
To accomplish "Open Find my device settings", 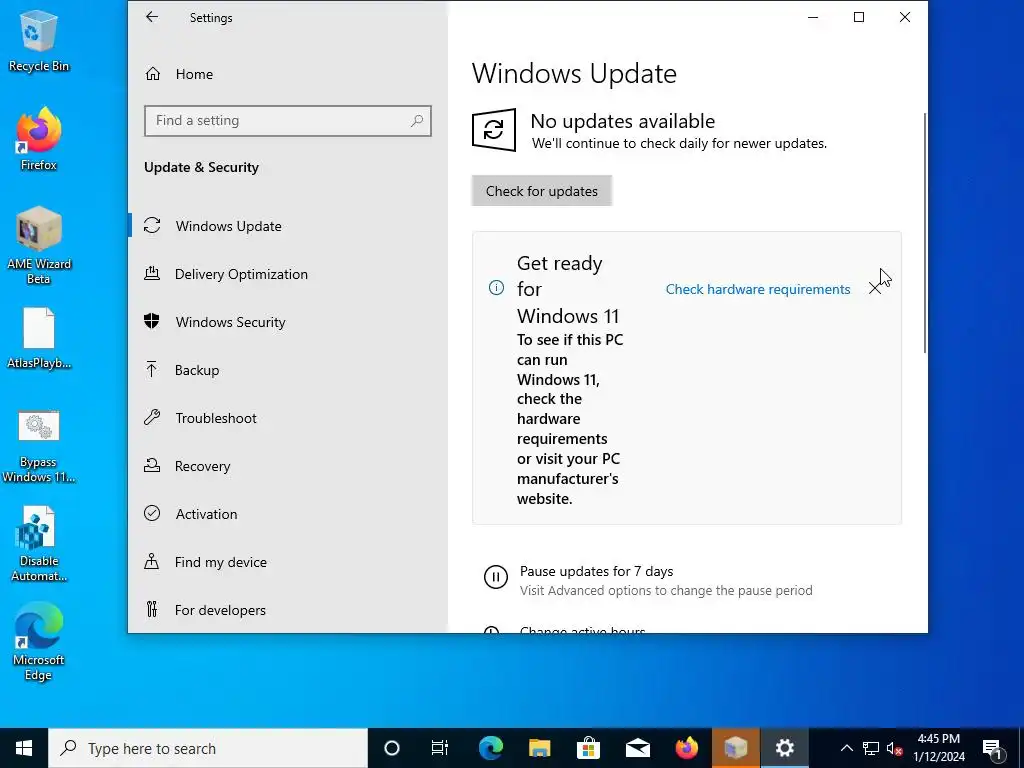I will click(x=287, y=562).
